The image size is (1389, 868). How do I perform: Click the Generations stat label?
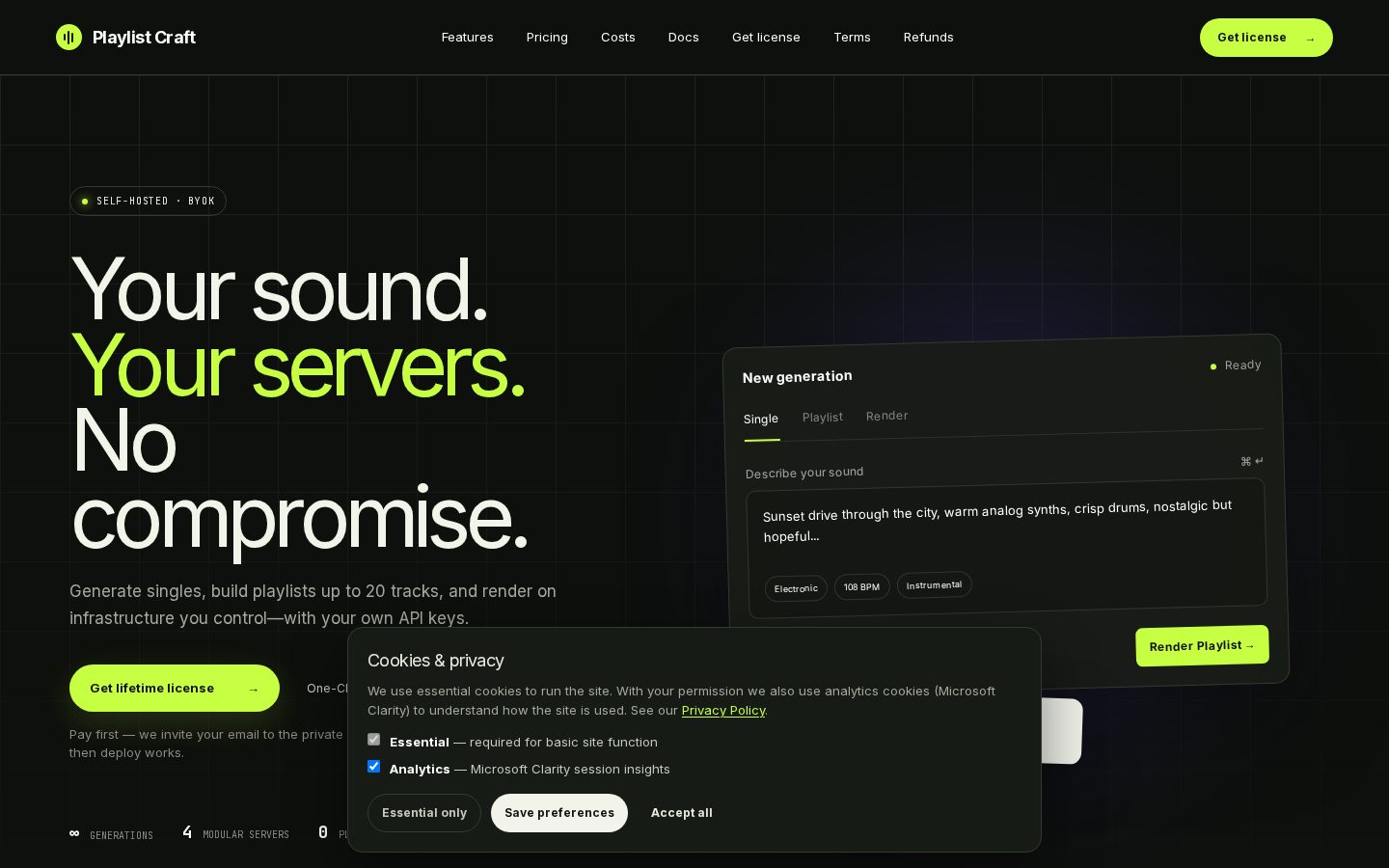click(x=122, y=835)
